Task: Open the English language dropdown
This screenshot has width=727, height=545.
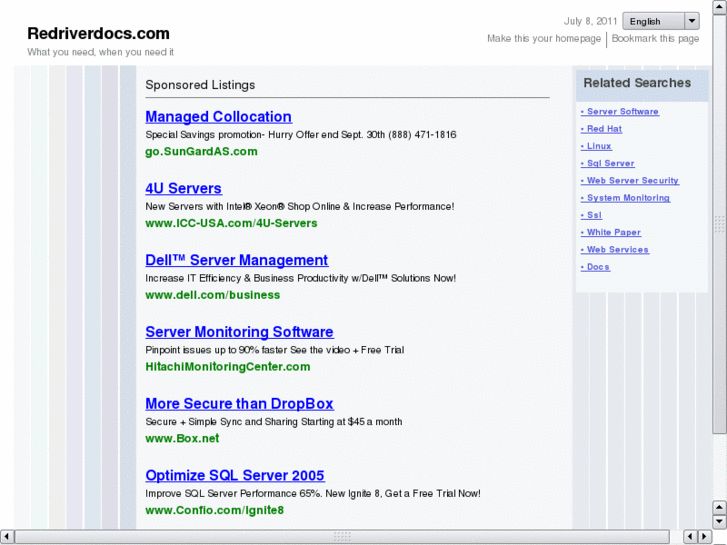Action: point(660,21)
